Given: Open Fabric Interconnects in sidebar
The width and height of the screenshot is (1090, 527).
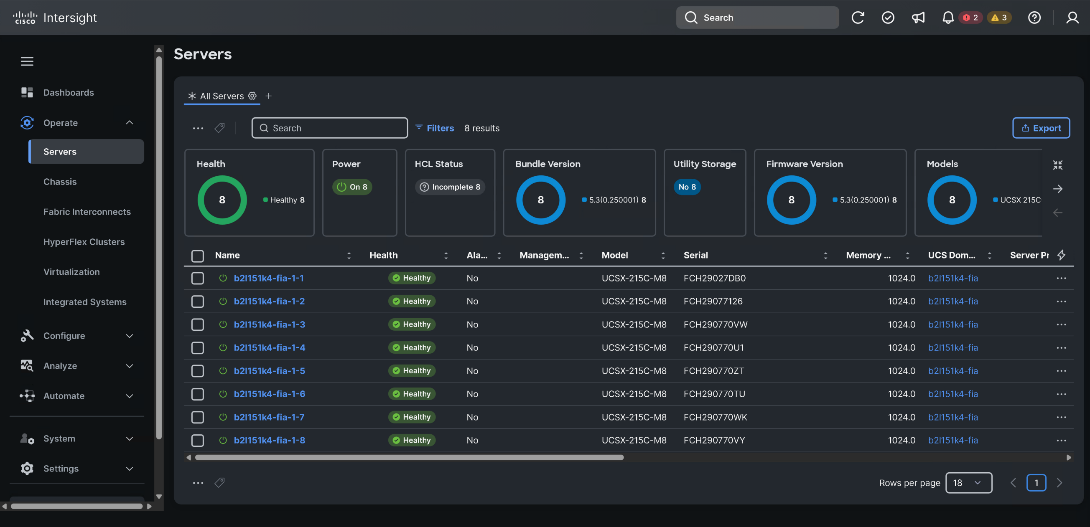Looking at the screenshot, I should (x=87, y=212).
